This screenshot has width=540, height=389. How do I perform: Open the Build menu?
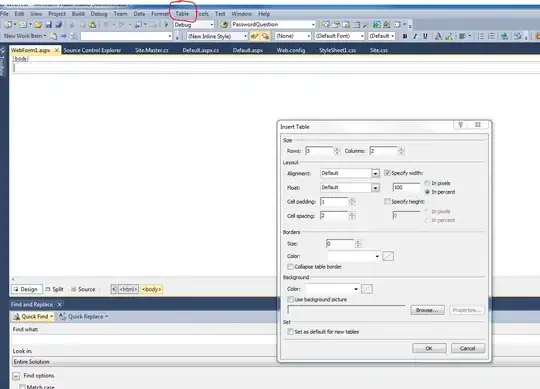point(78,14)
